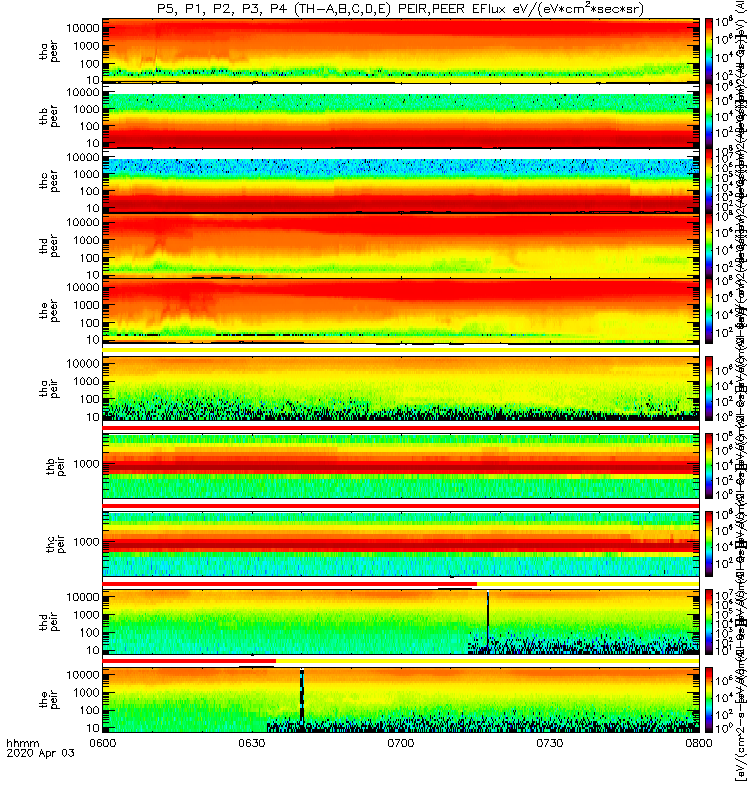Select the "the peer" panel label

(49, 311)
